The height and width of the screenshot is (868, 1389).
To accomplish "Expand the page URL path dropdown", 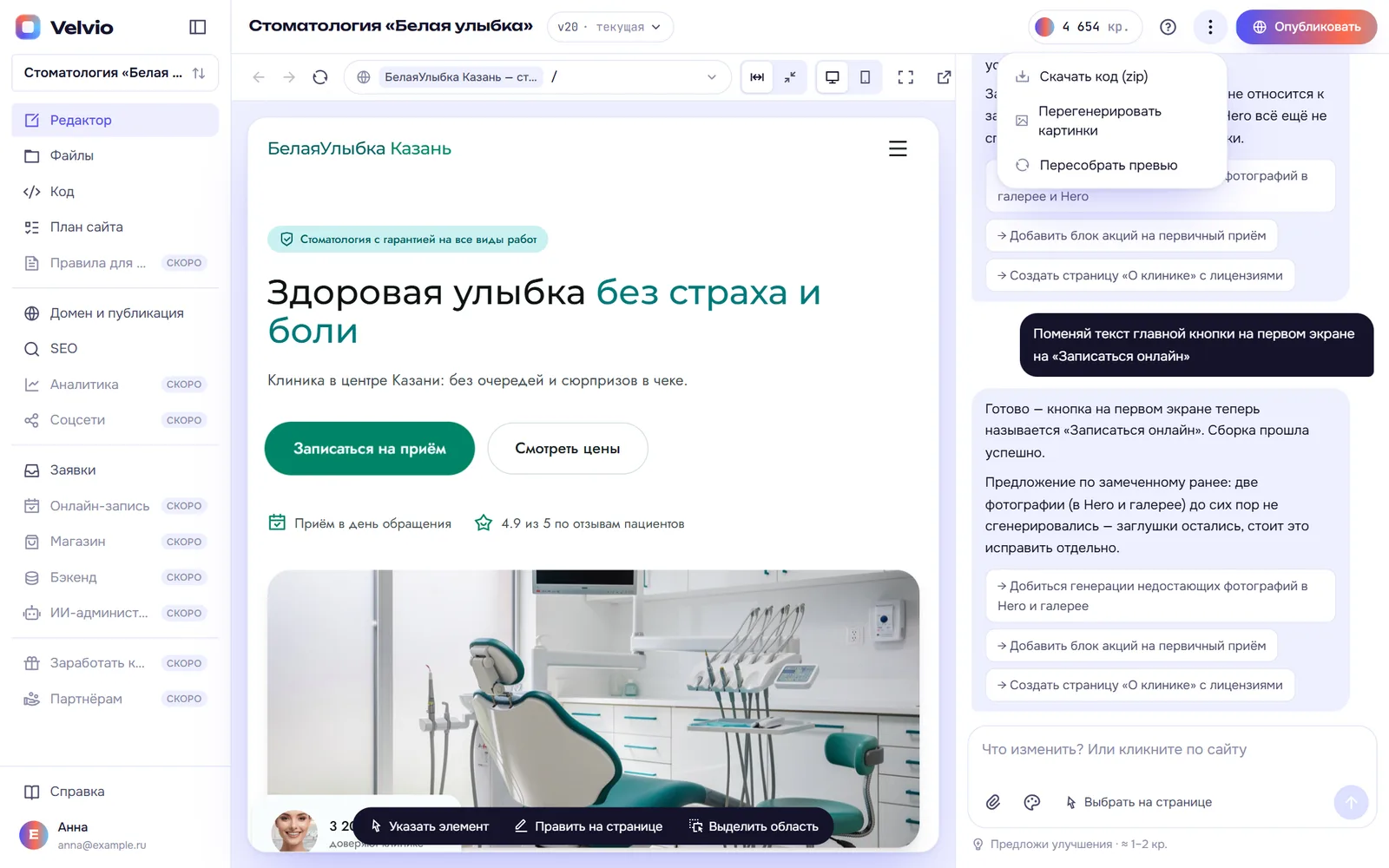I will [x=712, y=77].
